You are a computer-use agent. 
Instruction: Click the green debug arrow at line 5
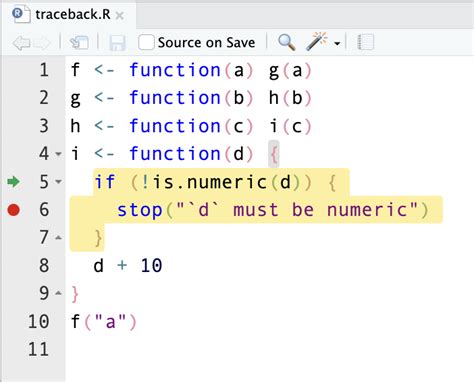(x=14, y=182)
